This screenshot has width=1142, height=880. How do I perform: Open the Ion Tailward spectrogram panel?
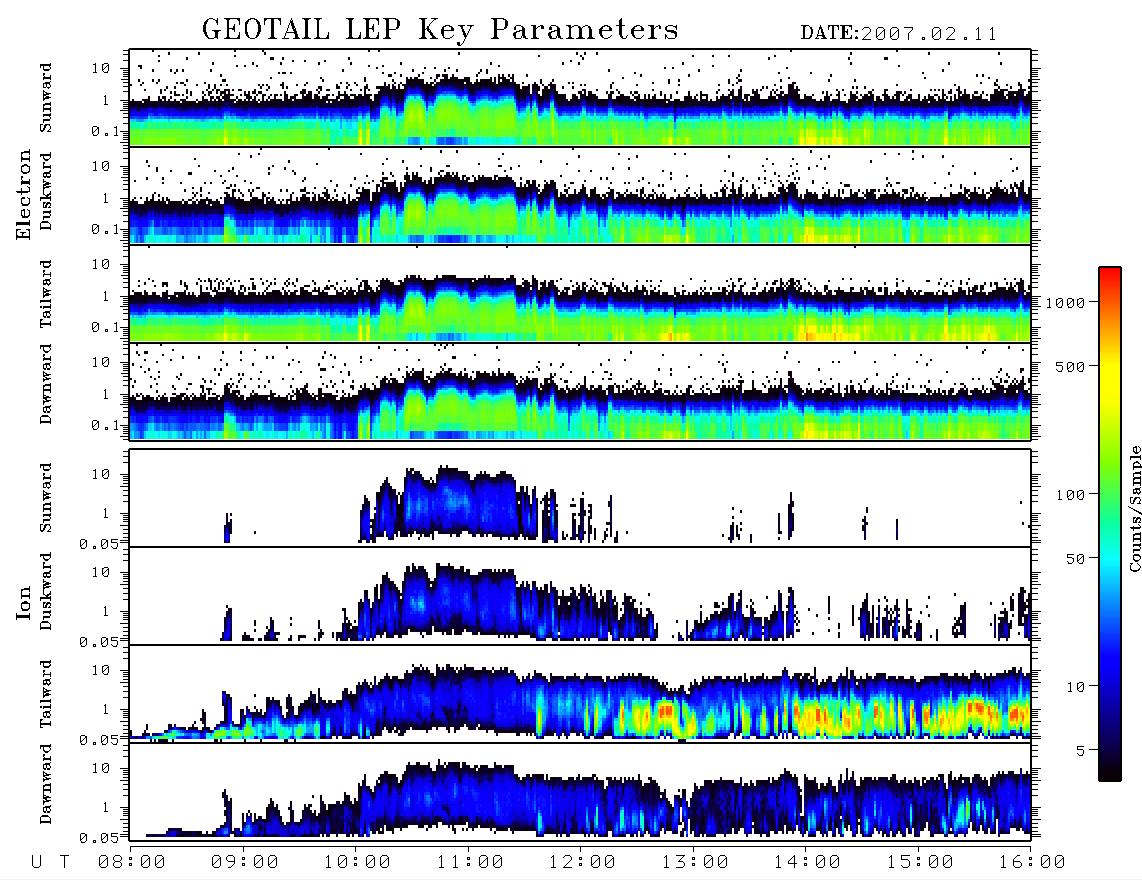(x=580, y=694)
